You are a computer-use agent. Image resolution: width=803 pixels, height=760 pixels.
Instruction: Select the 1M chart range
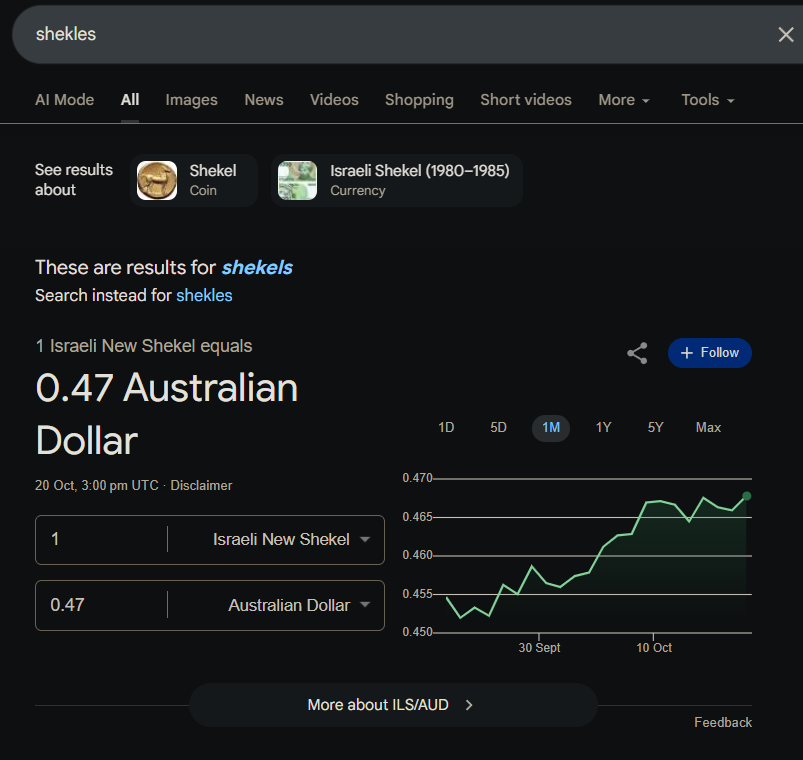point(551,428)
